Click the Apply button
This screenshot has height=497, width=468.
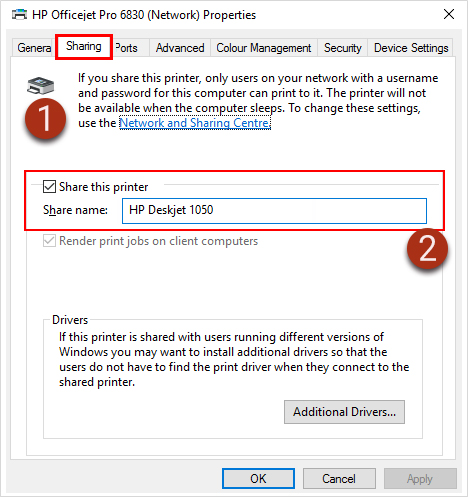click(x=420, y=479)
